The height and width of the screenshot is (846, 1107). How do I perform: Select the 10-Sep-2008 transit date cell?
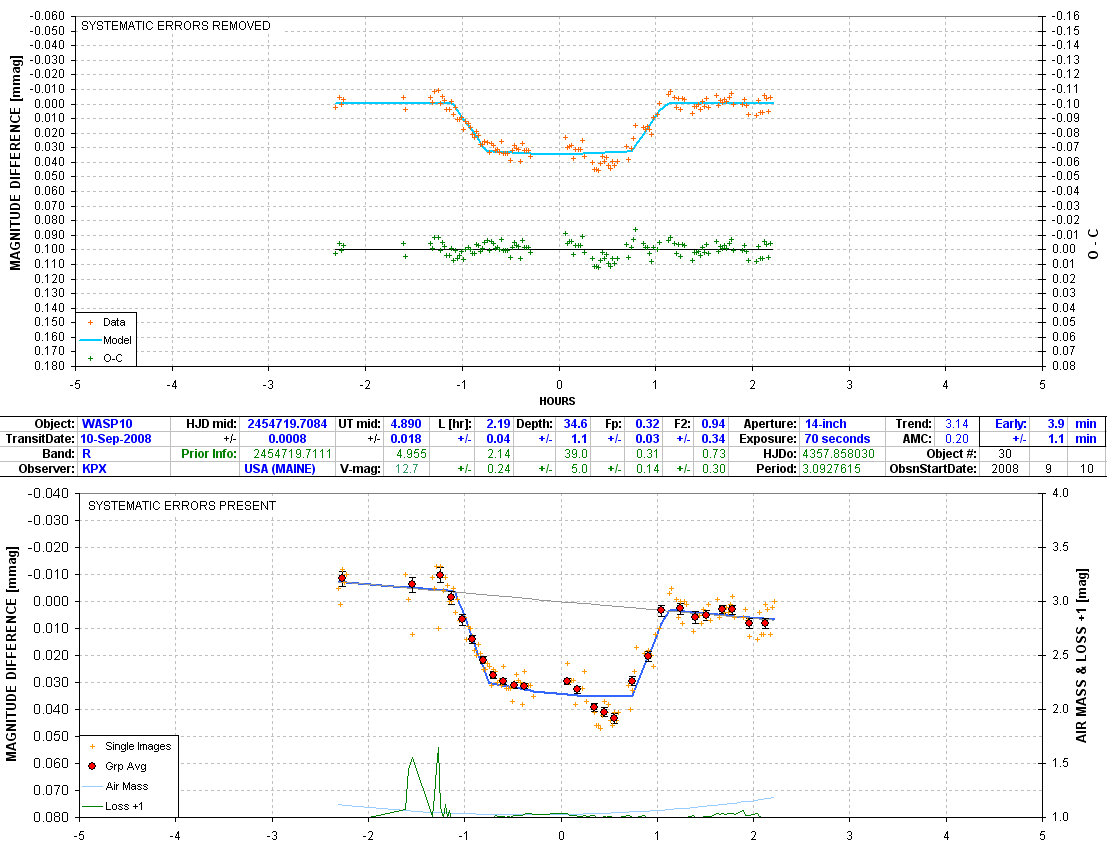point(117,439)
